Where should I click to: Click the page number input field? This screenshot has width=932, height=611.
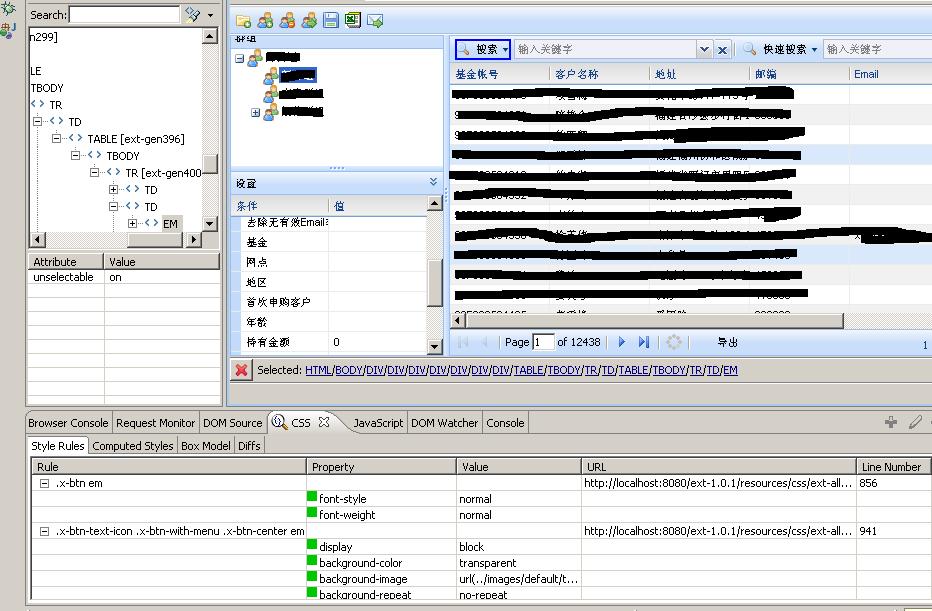(x=543, y=342)
